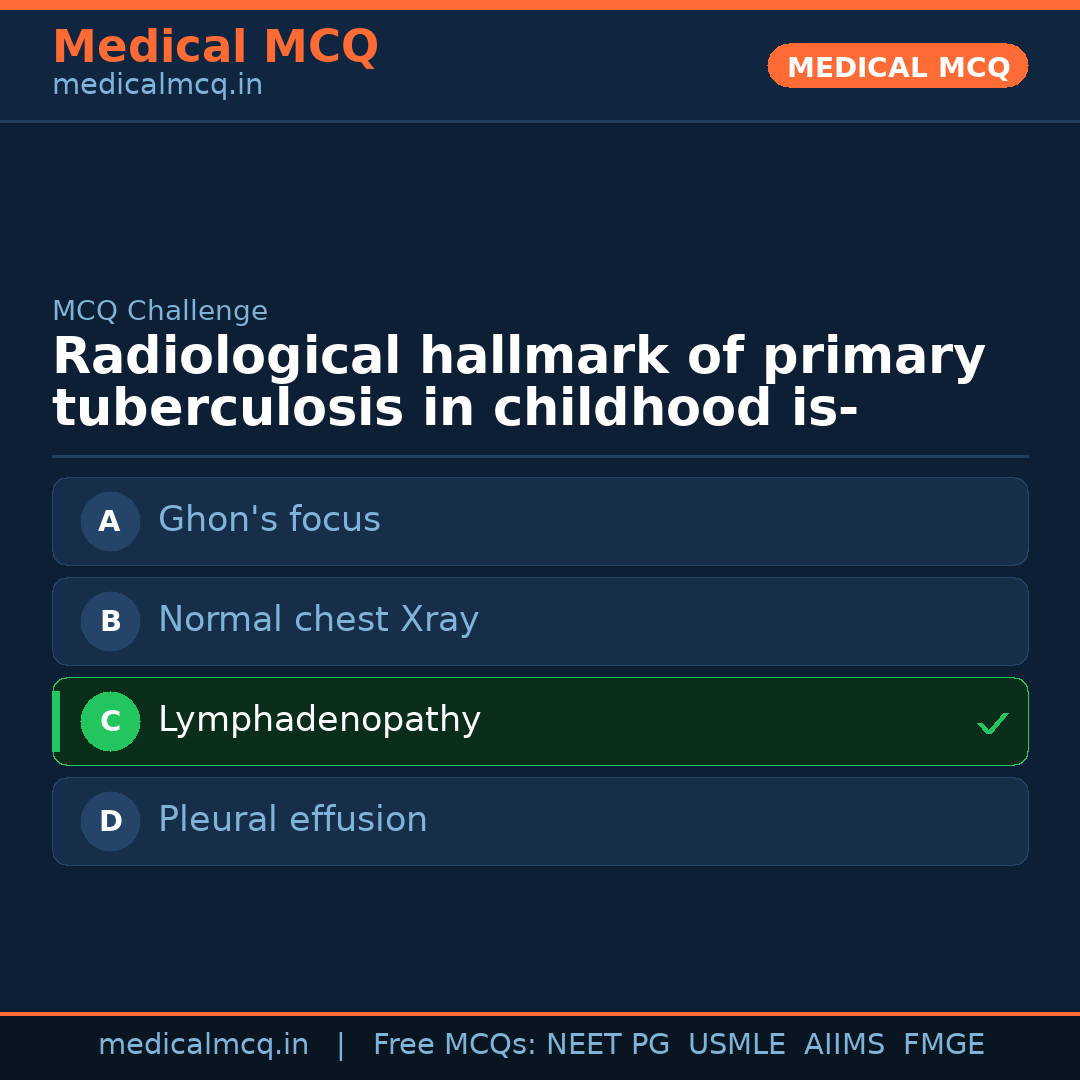
Task: Click the tuberculosis question heading text
Action: pyautogui.click(x=518, y=383)
